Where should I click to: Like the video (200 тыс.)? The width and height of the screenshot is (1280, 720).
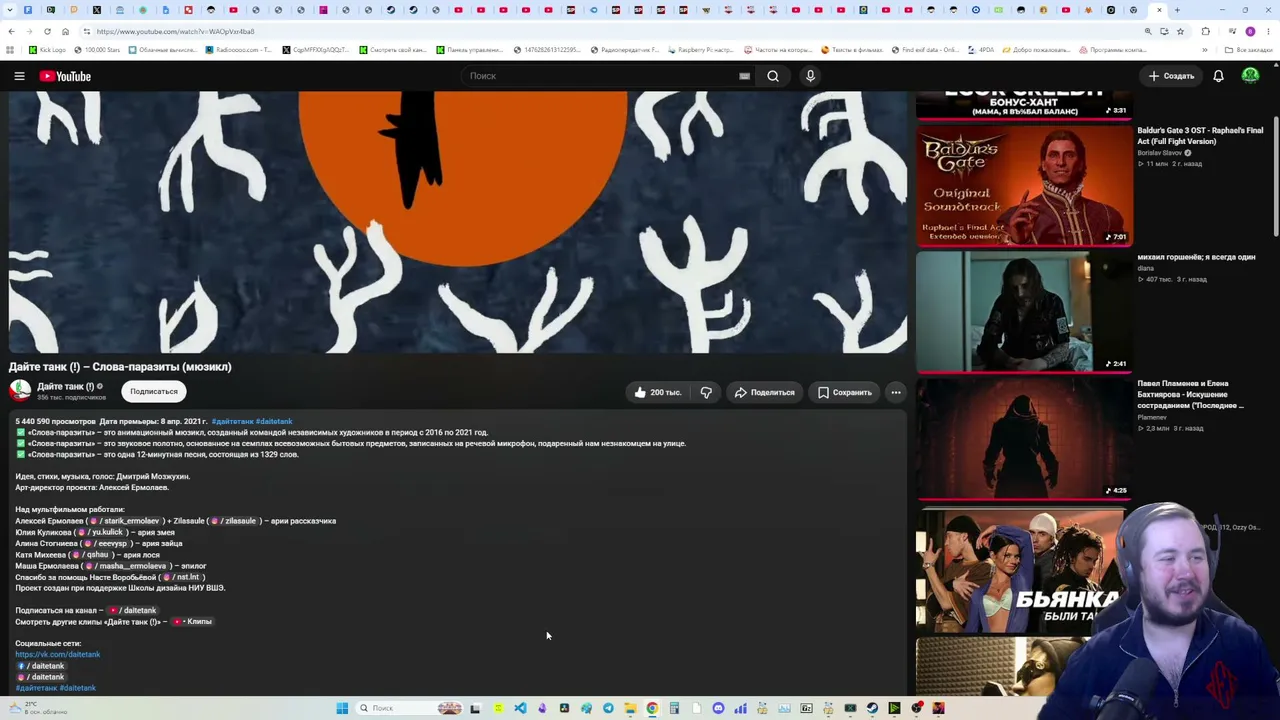pyautogui.click(x=656, y=392)
